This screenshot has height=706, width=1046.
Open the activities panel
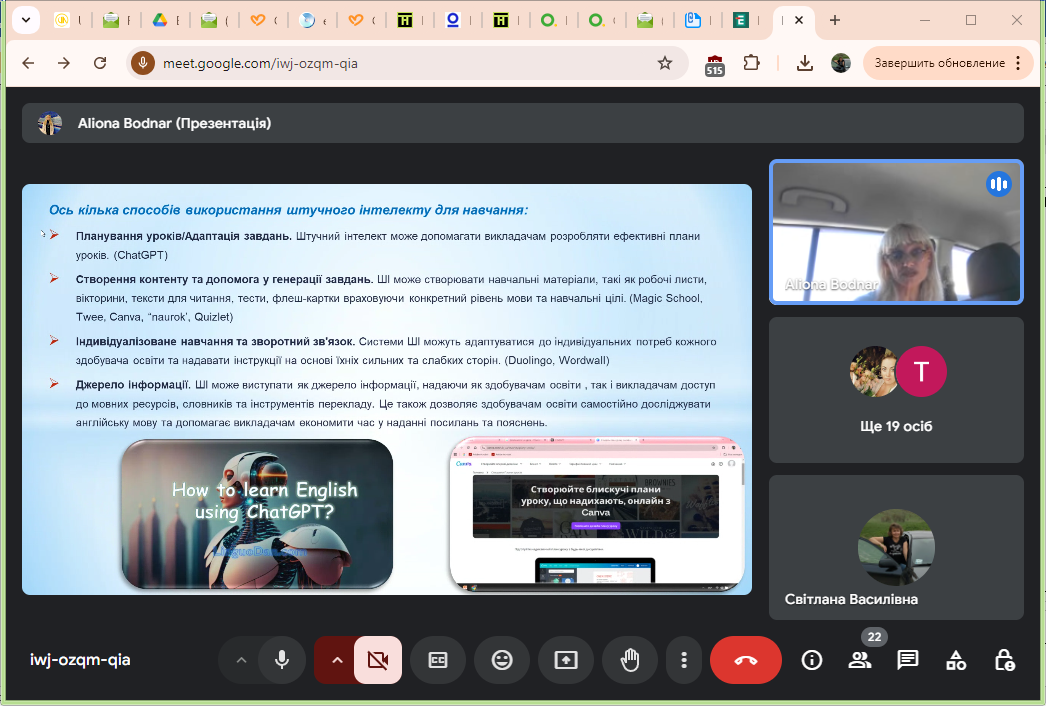[956, 660]
